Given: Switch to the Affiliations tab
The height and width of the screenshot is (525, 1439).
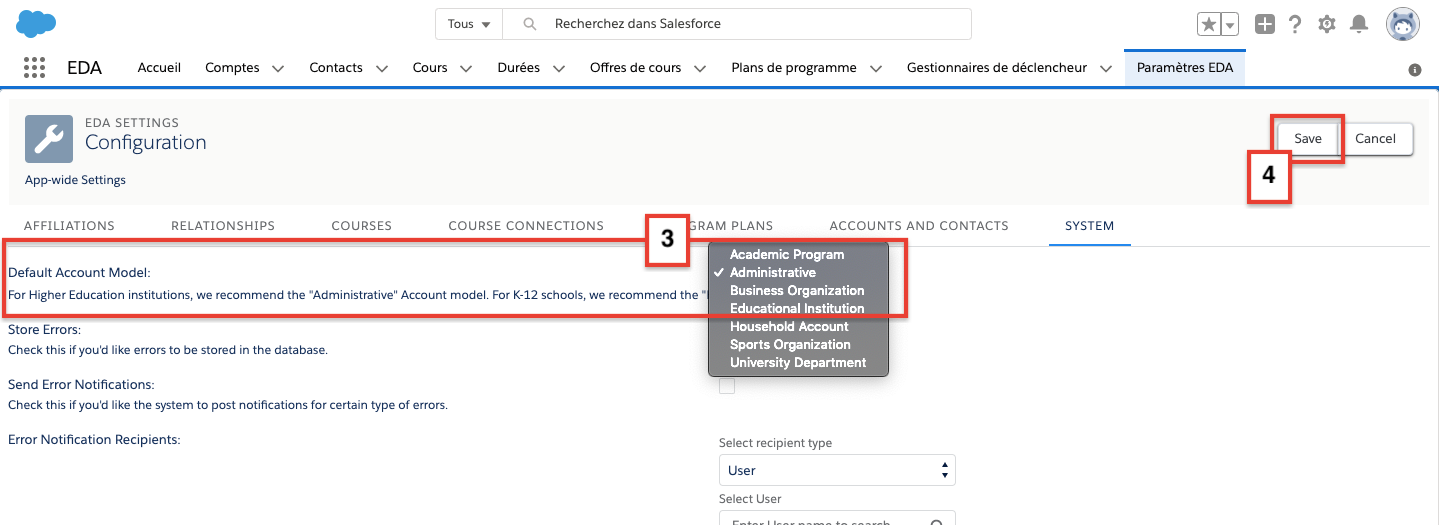Looking at the screenshot, I should point(69,226).
